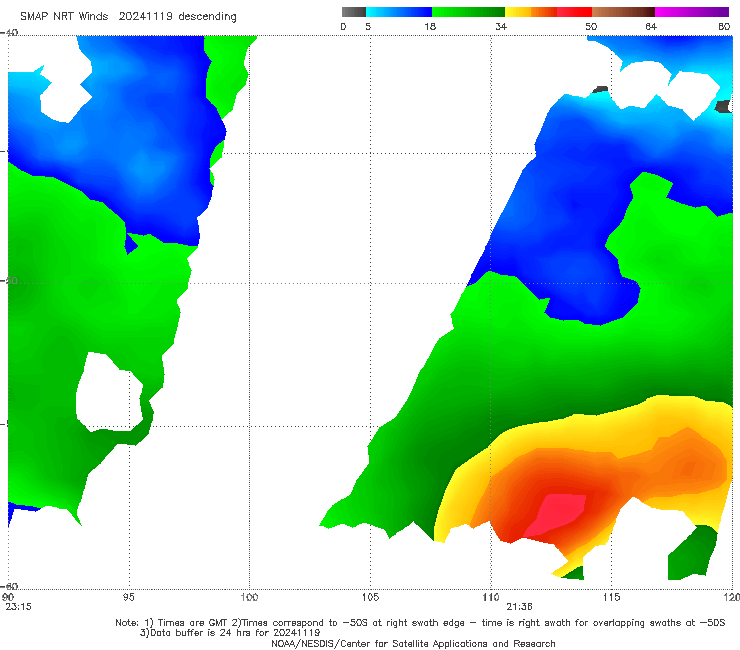The image size is (740, 650).
Task: Click the swath time "21:36"
Action: [519, 607]
